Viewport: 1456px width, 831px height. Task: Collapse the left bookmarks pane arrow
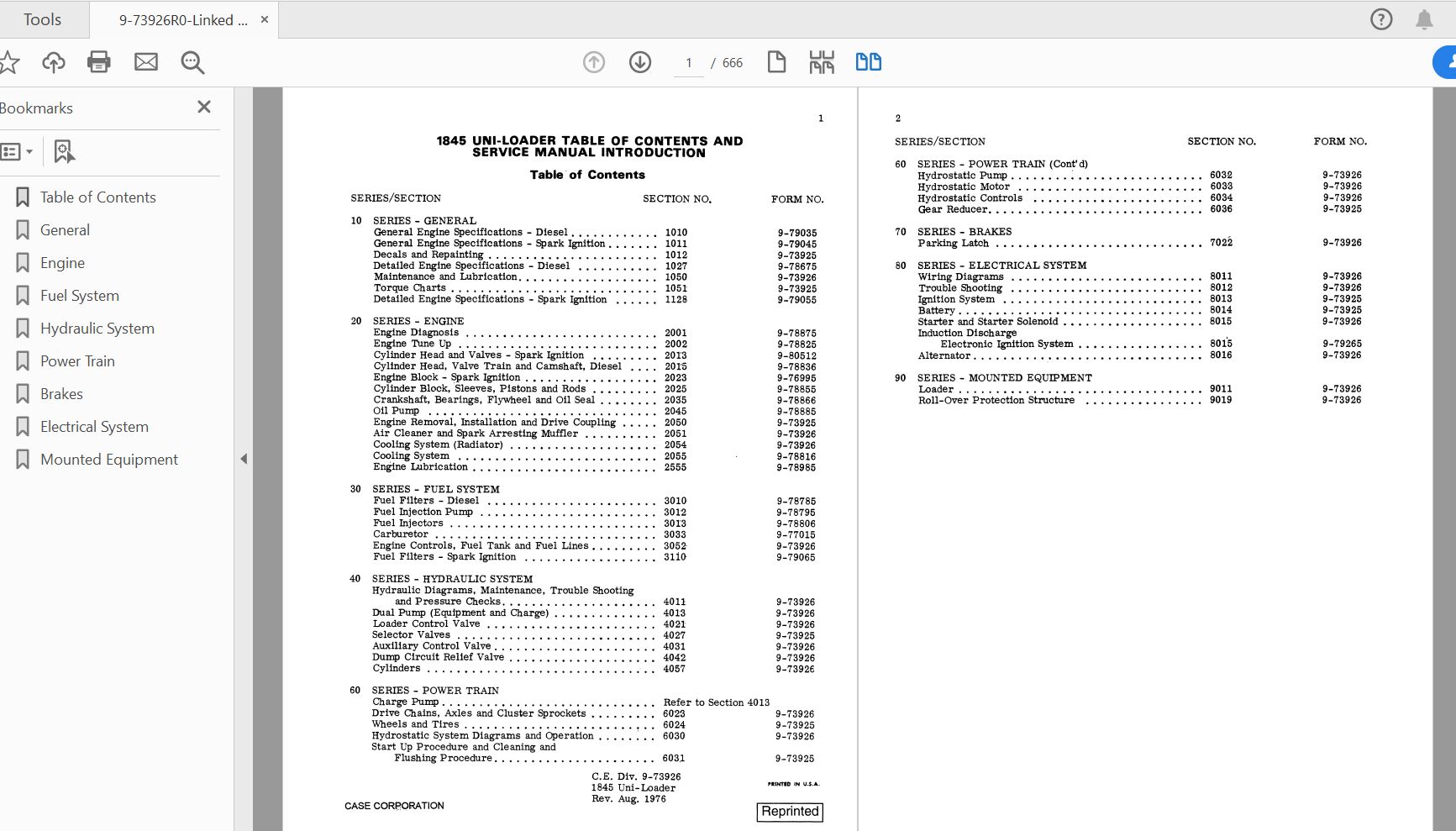(244, 459)
